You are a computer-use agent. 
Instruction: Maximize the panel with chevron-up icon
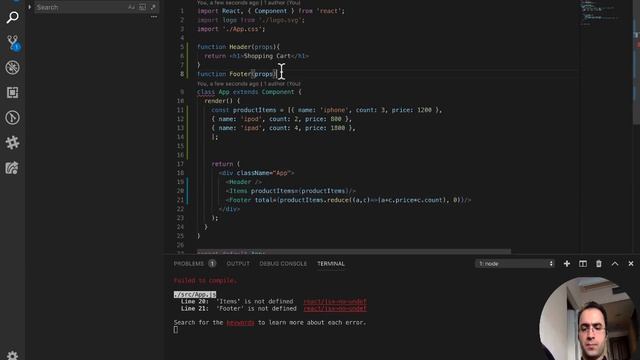(x=615, y=264)
